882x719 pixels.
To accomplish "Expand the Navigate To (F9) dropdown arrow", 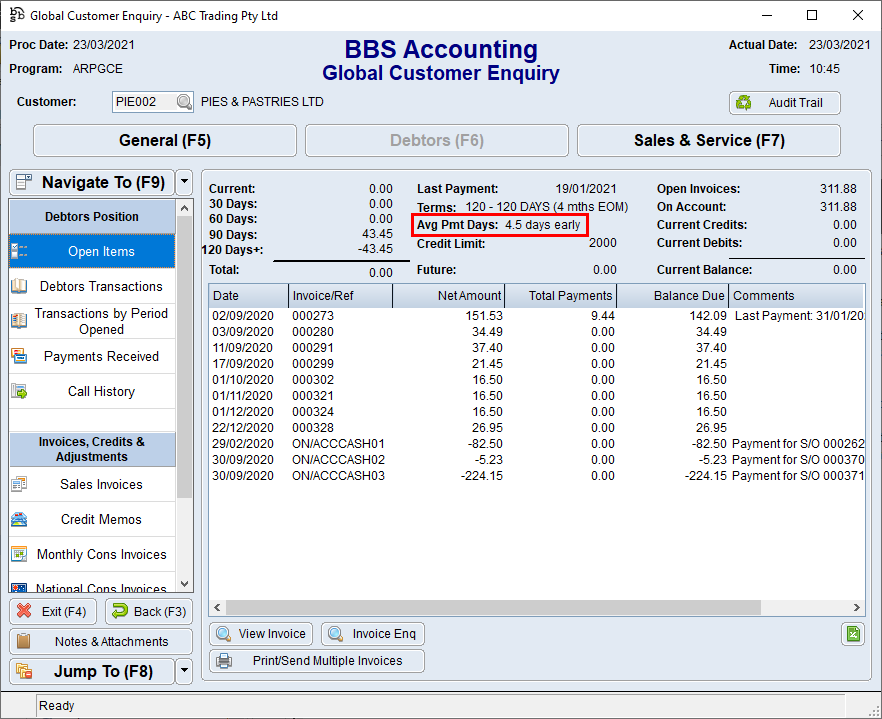I will [x=184, y=182].
